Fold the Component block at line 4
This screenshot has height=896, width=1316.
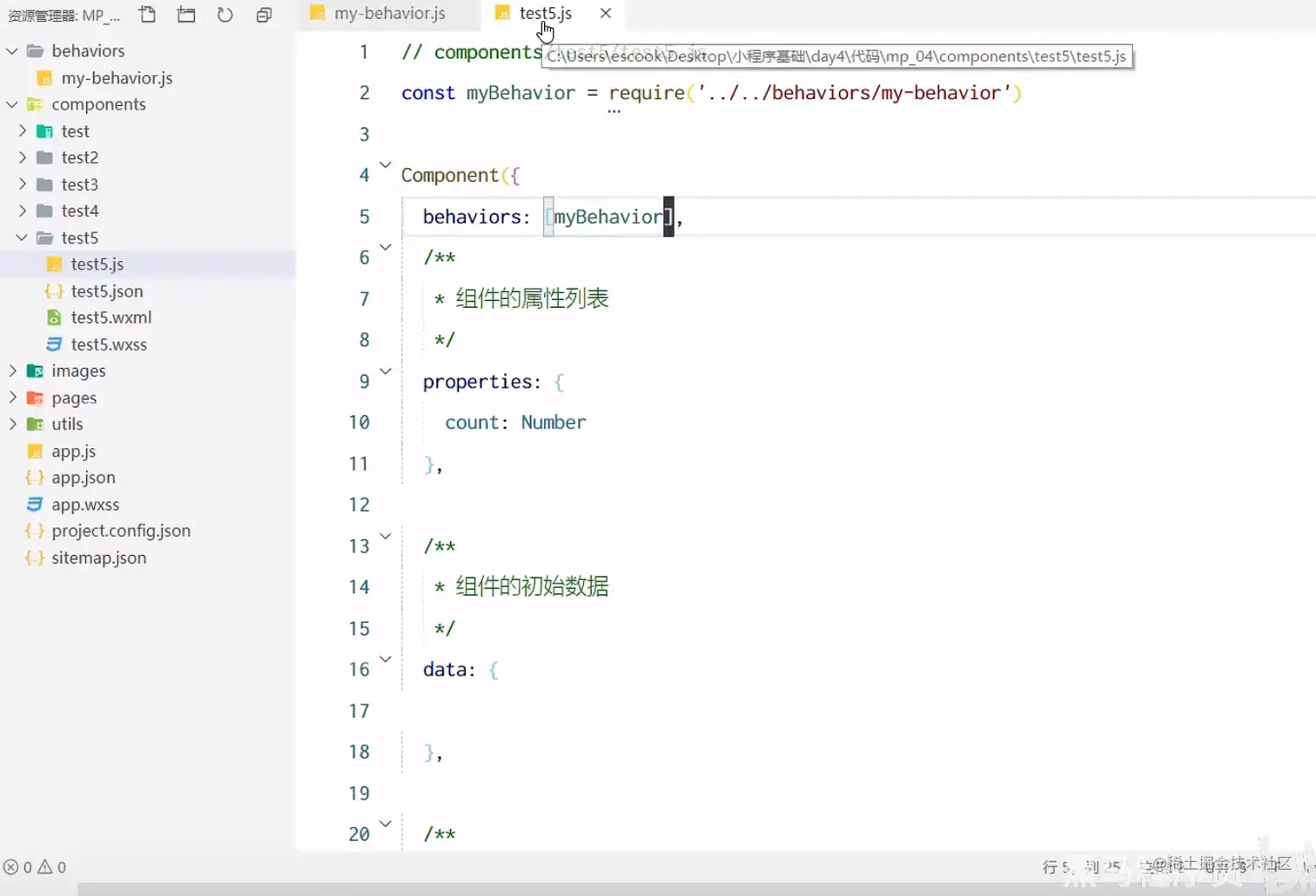click(x=386, y=164)
